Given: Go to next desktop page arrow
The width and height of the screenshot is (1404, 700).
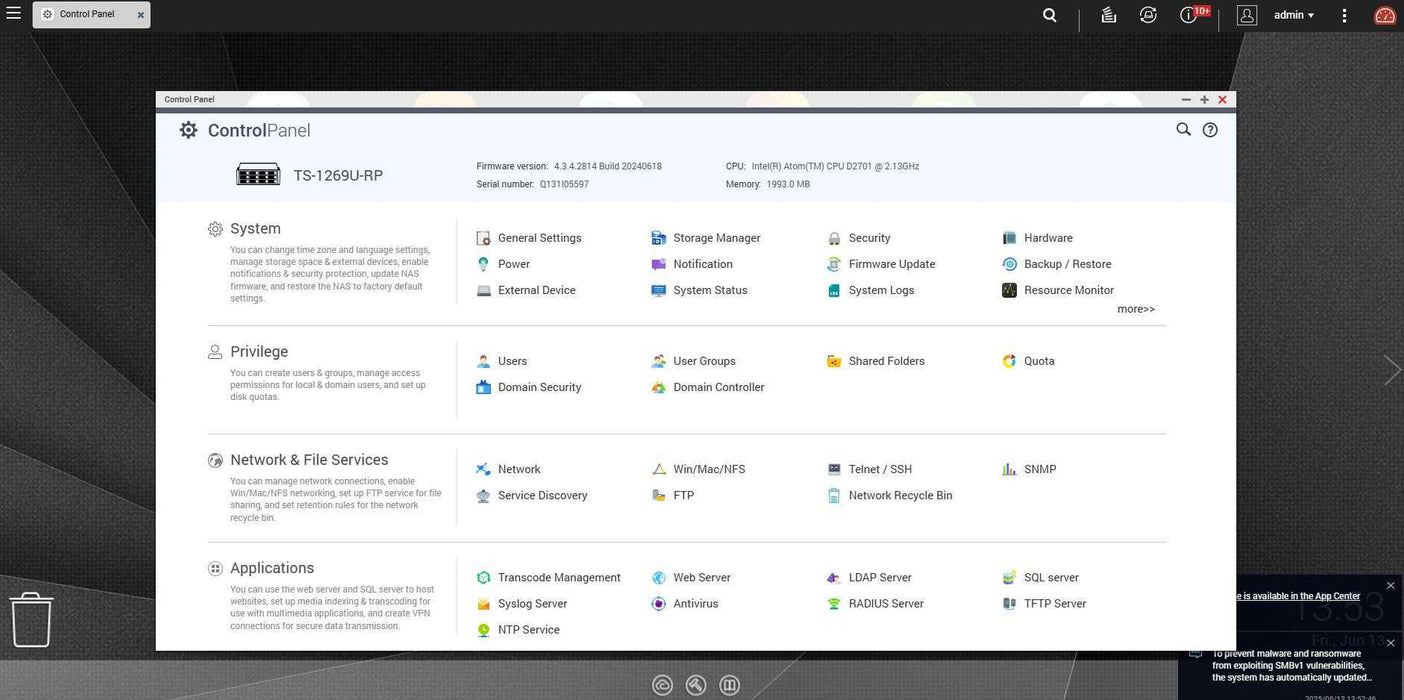Looking at the screenshot, I should pos(1392,370).
